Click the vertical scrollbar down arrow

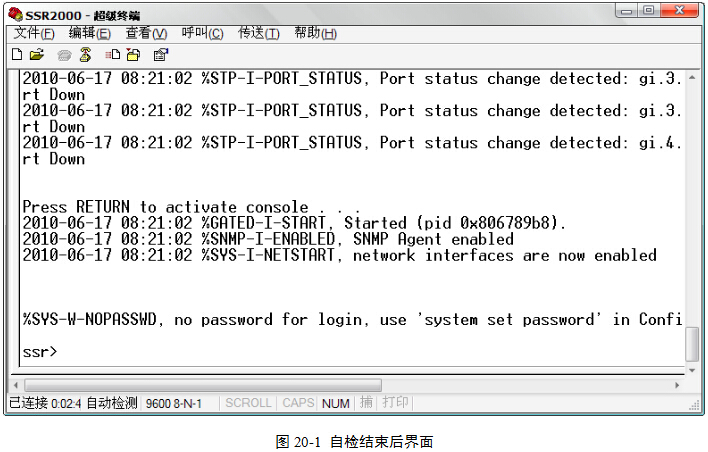(692, 367)
